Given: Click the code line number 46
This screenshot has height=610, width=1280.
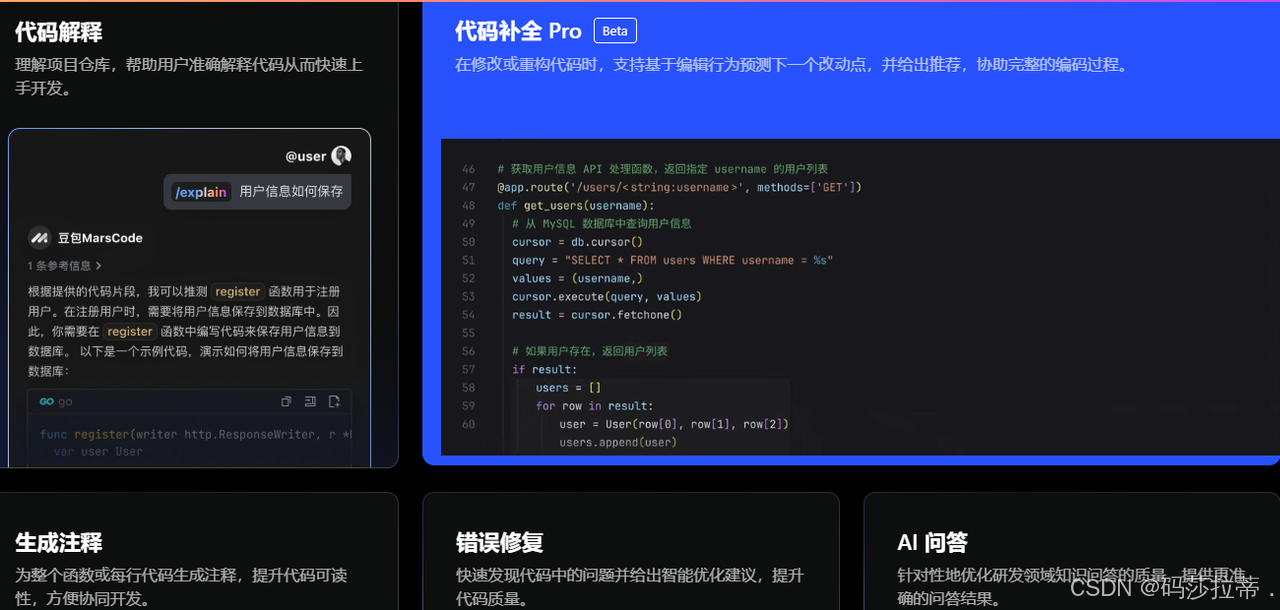Looking at the screenshot, I should tap(469, 169).
